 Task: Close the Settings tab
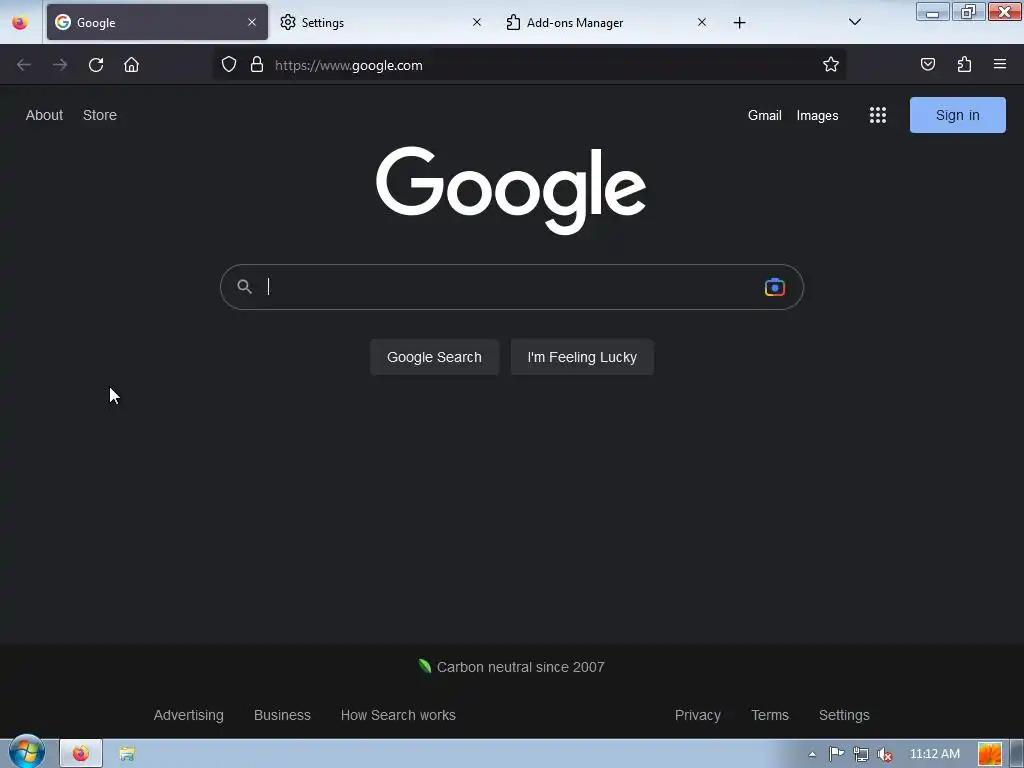point(477,22)
